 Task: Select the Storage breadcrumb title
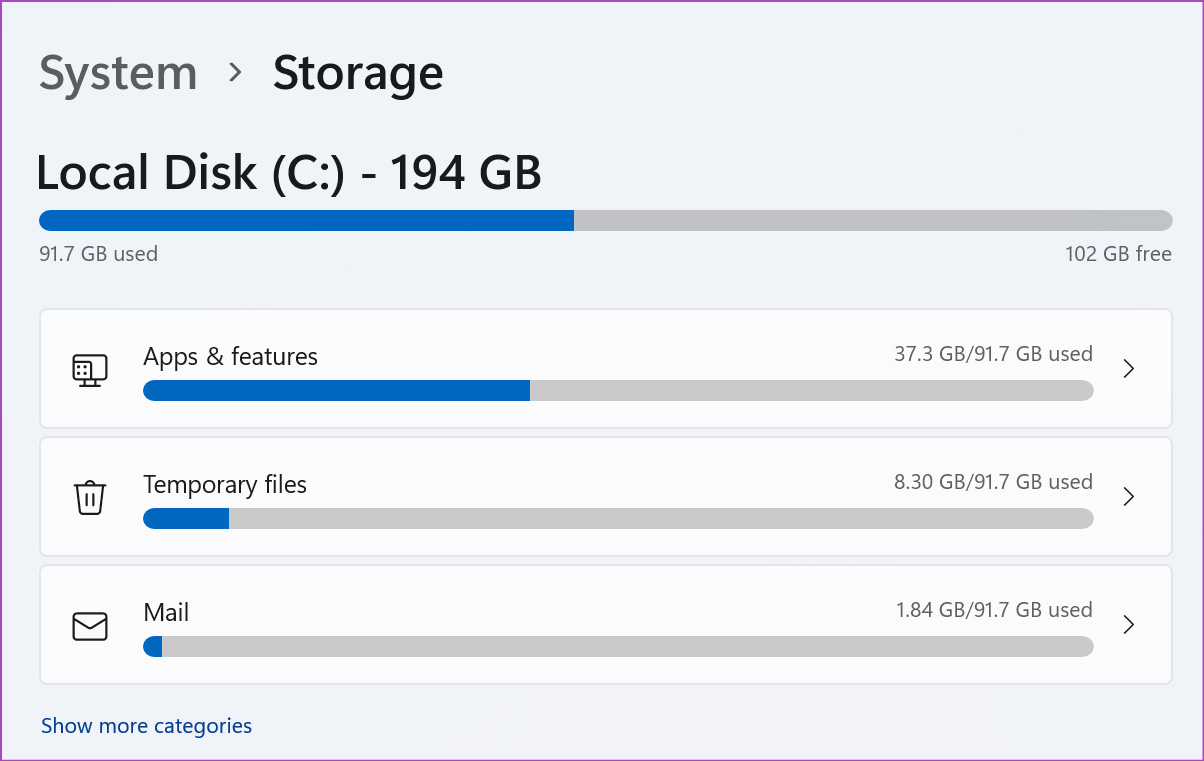(358, 75)
